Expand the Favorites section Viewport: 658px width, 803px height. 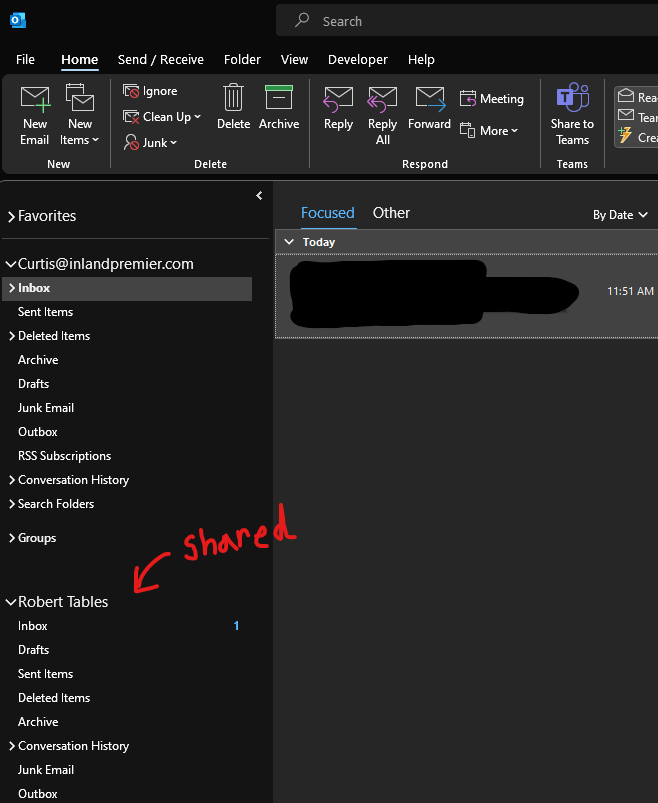[11, 217]
